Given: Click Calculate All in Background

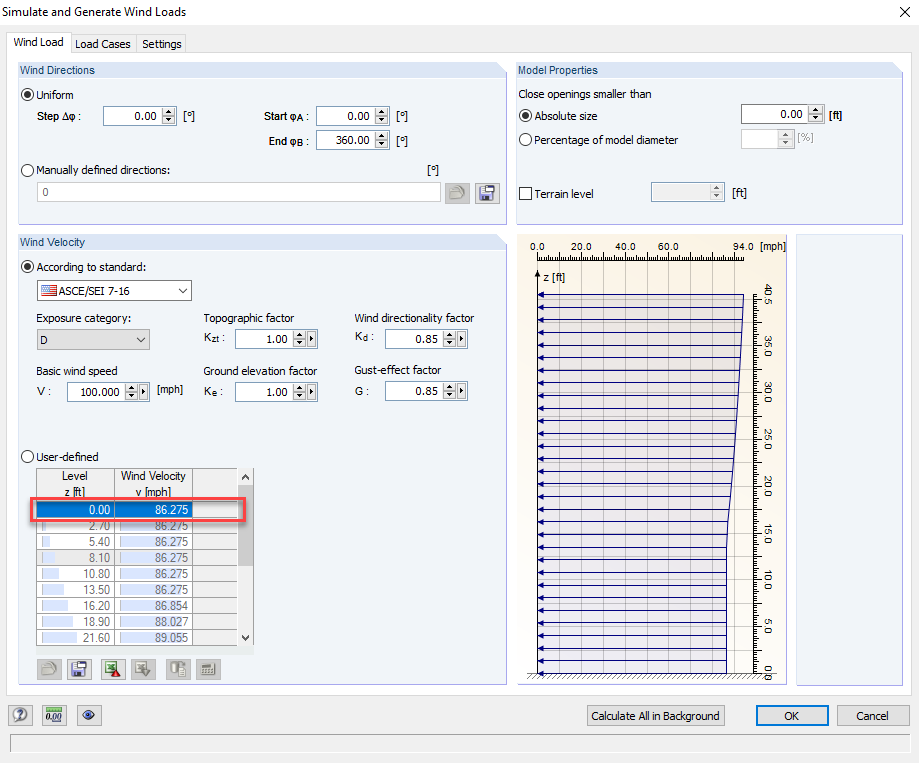Looking at the screenshot, I should (x=655, y=715).
